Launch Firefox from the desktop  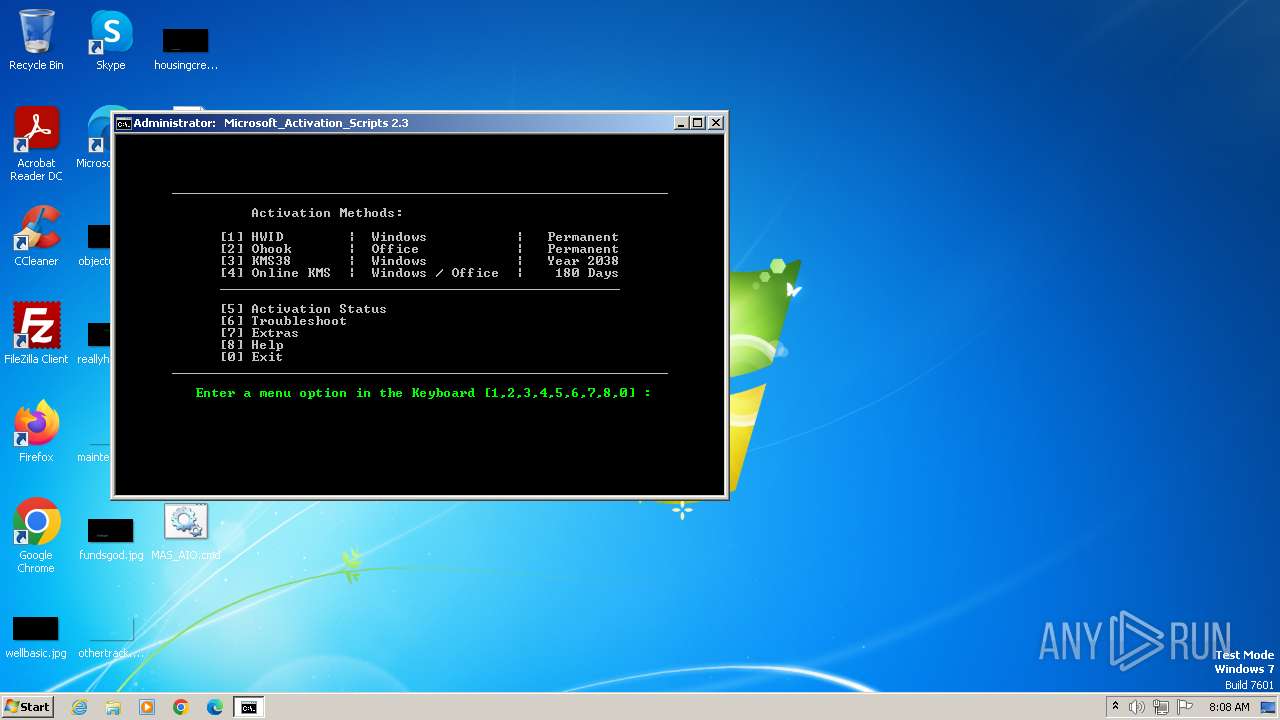[x=36, y=432]
